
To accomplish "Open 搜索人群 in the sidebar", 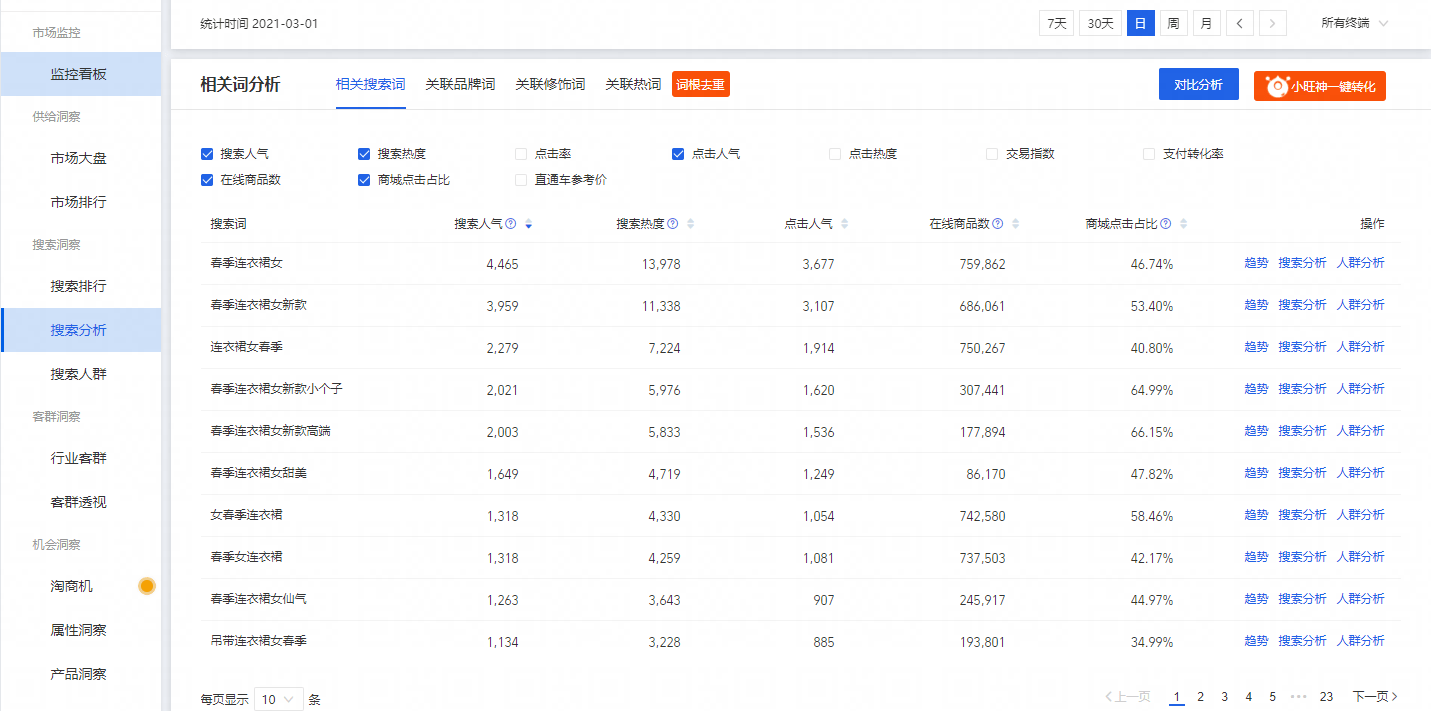I will 80,374.
